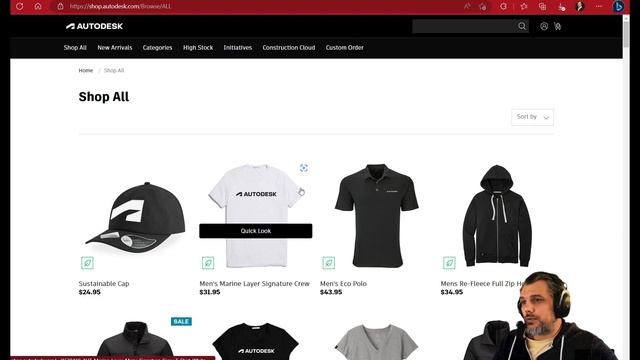Open the Sustainable Cap title link
This screenshot has width=640, height=360.
point(104,283)
